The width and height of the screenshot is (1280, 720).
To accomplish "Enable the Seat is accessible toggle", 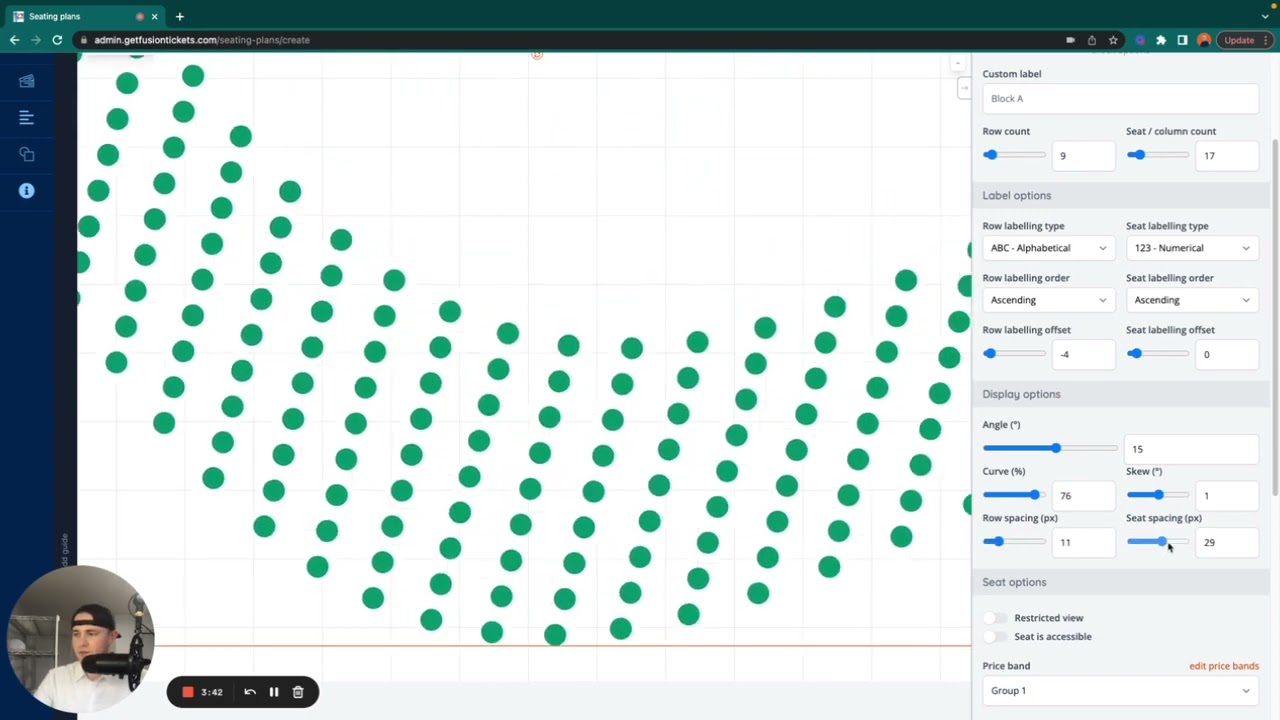I will click(995, 637).
